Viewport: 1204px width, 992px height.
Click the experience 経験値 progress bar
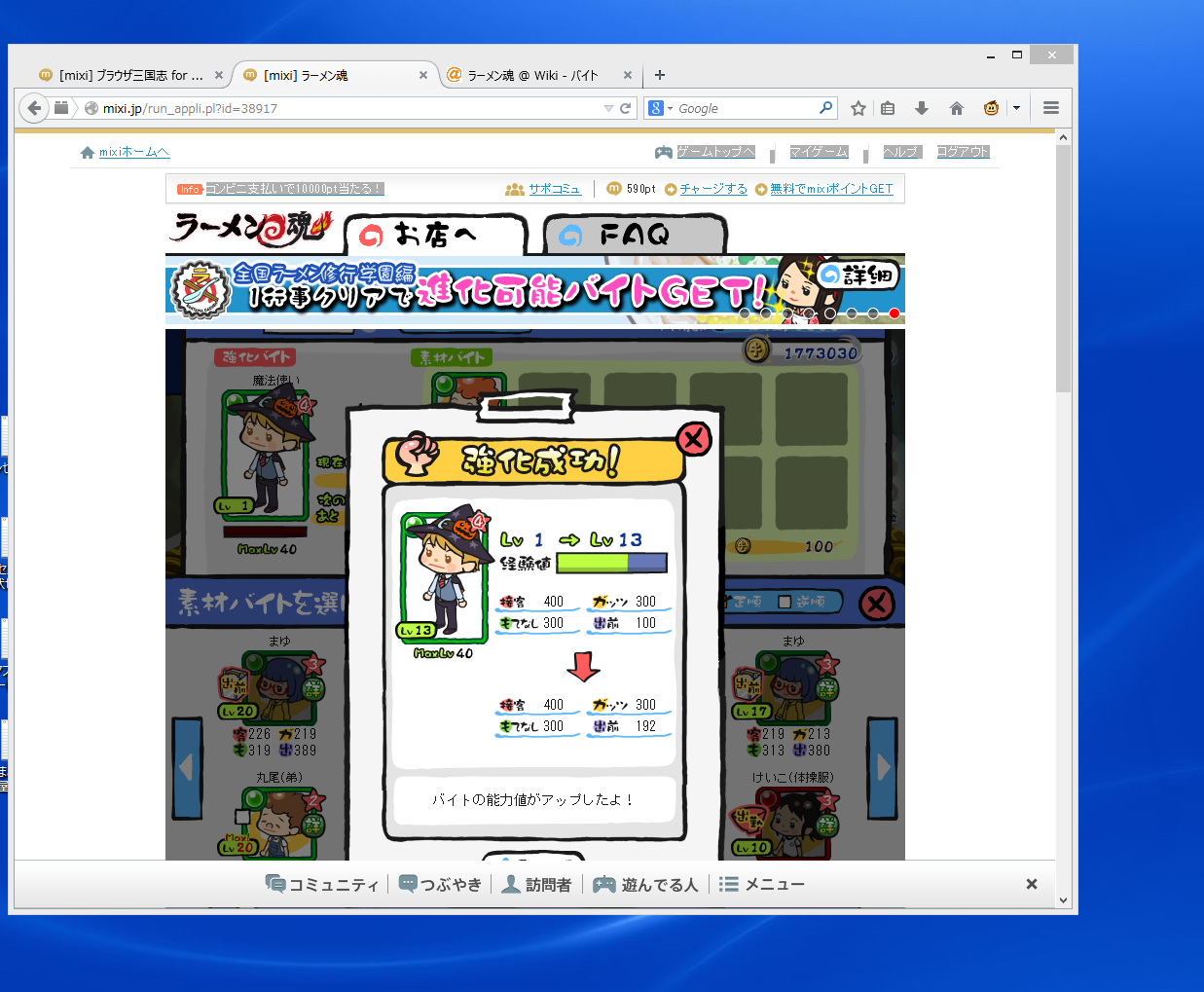coord(612,563)
